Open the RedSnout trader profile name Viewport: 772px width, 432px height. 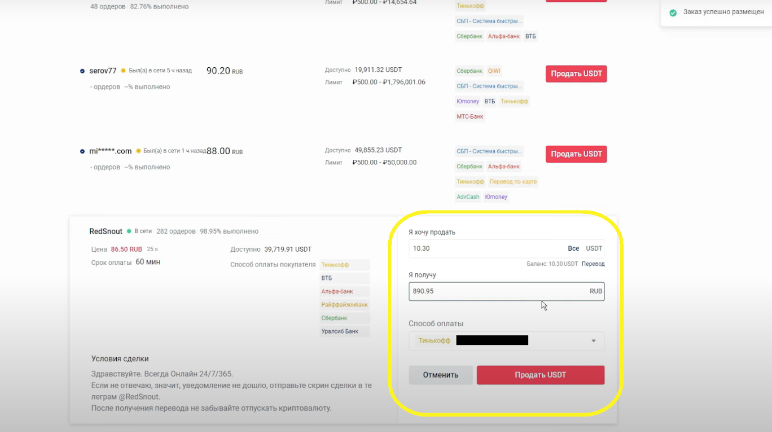click(105, 230)
